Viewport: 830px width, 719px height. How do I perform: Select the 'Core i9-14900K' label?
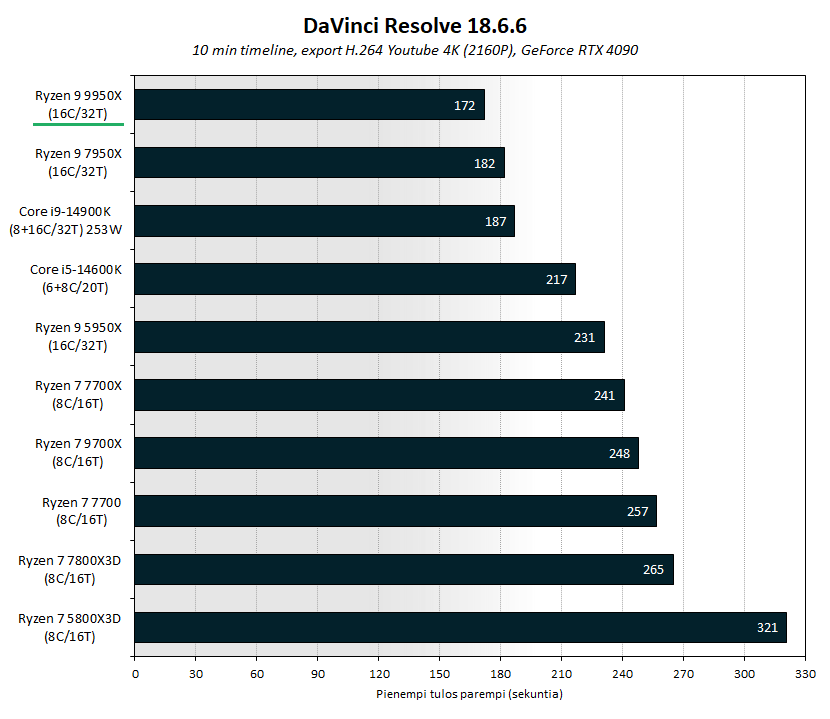coord(65,212)
